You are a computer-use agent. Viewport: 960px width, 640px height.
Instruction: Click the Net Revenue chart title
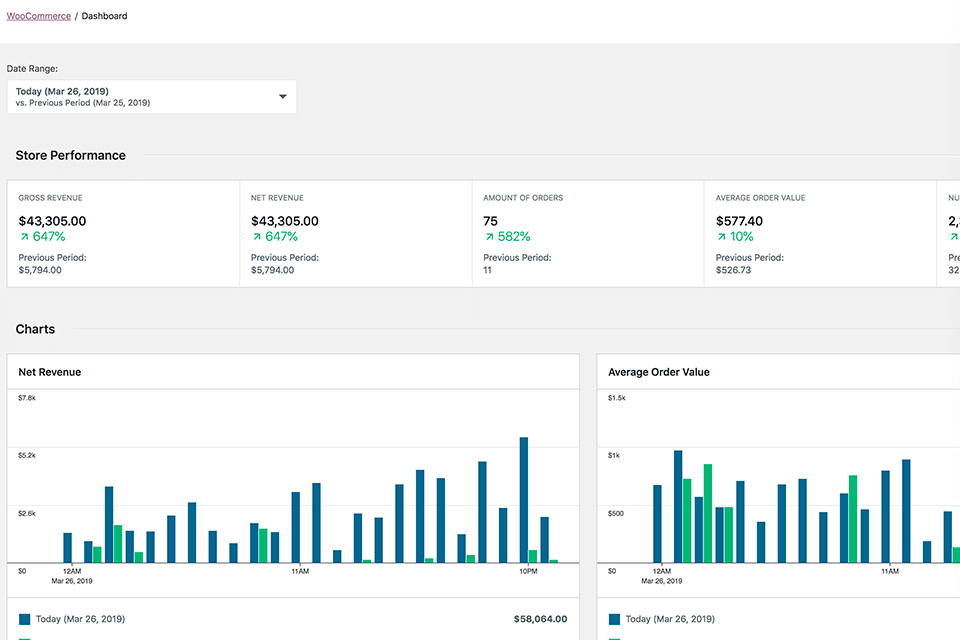click(x=50, y=372)
